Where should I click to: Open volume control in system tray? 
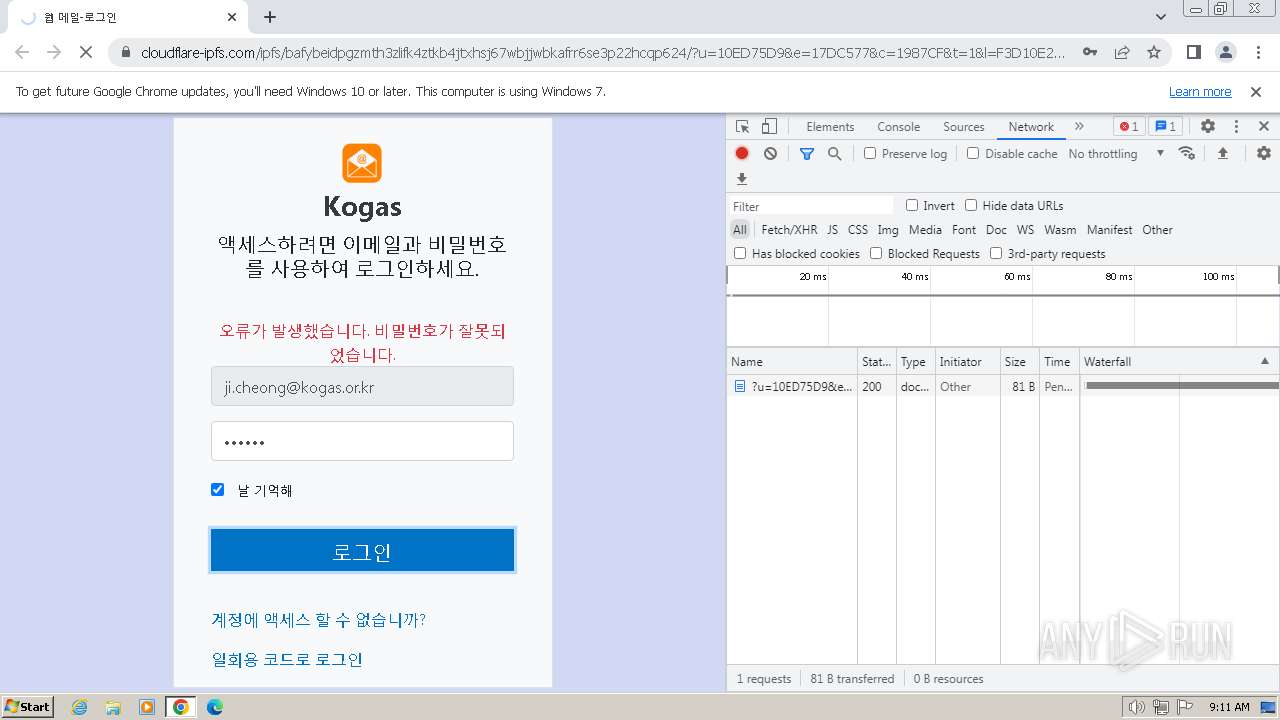tap(1137, 707)
